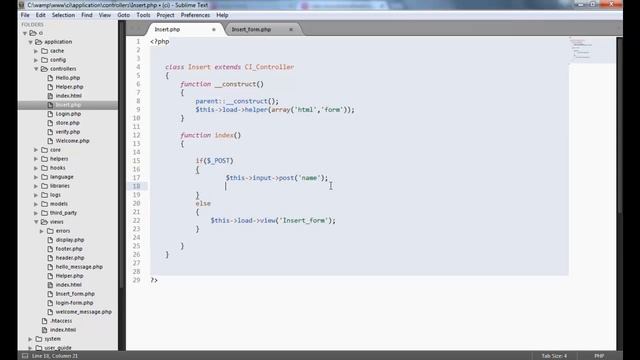
Task: Collapse the views folder
Action: click(x=36, y=222)
